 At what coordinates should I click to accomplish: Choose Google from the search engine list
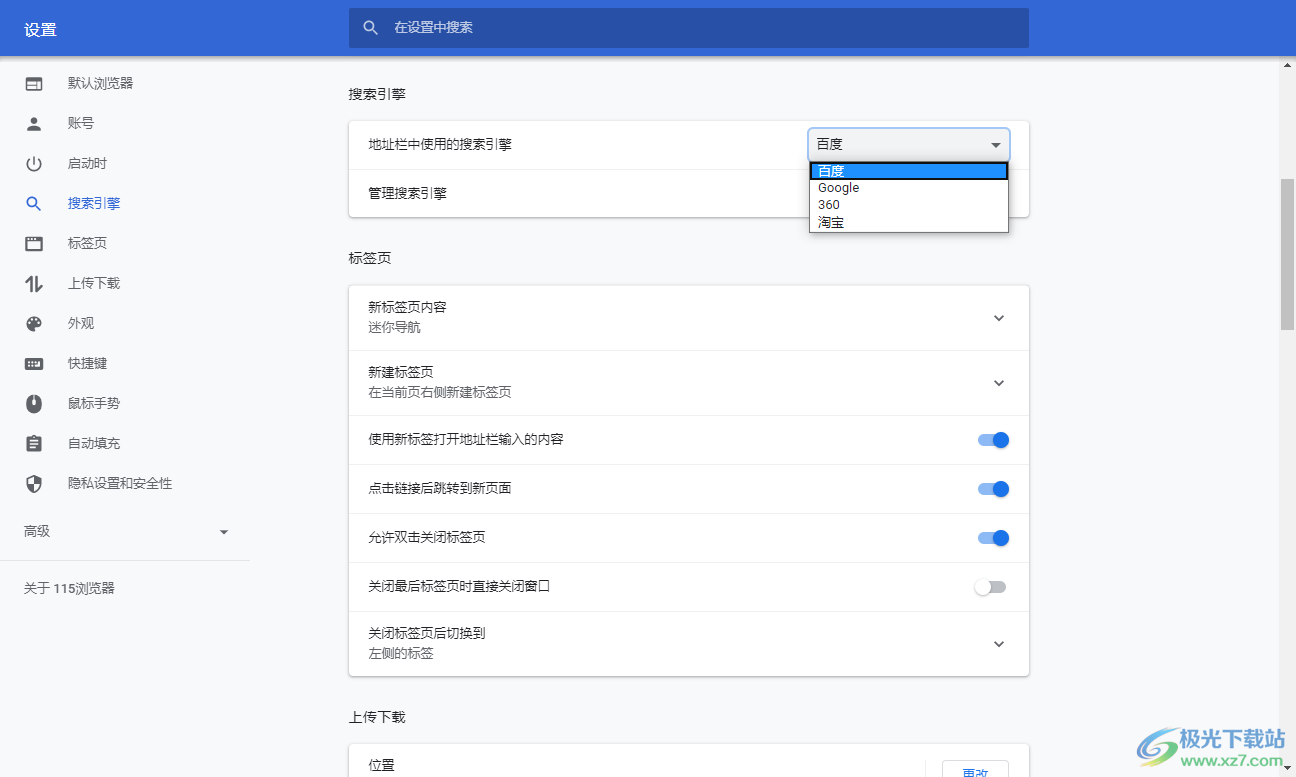pyautogui.click(x=909, y=188)
